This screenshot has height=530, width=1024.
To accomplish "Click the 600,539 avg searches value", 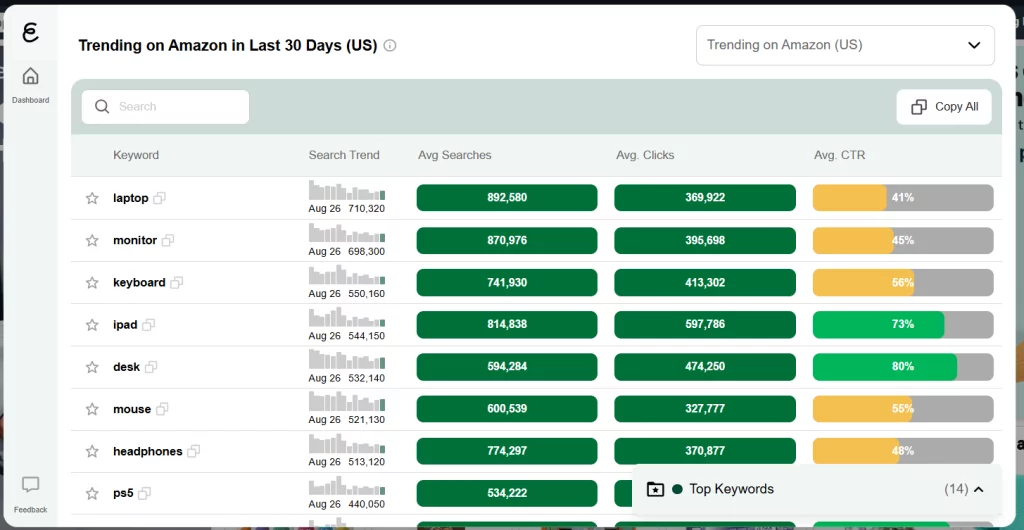I will tap(507, 409).
